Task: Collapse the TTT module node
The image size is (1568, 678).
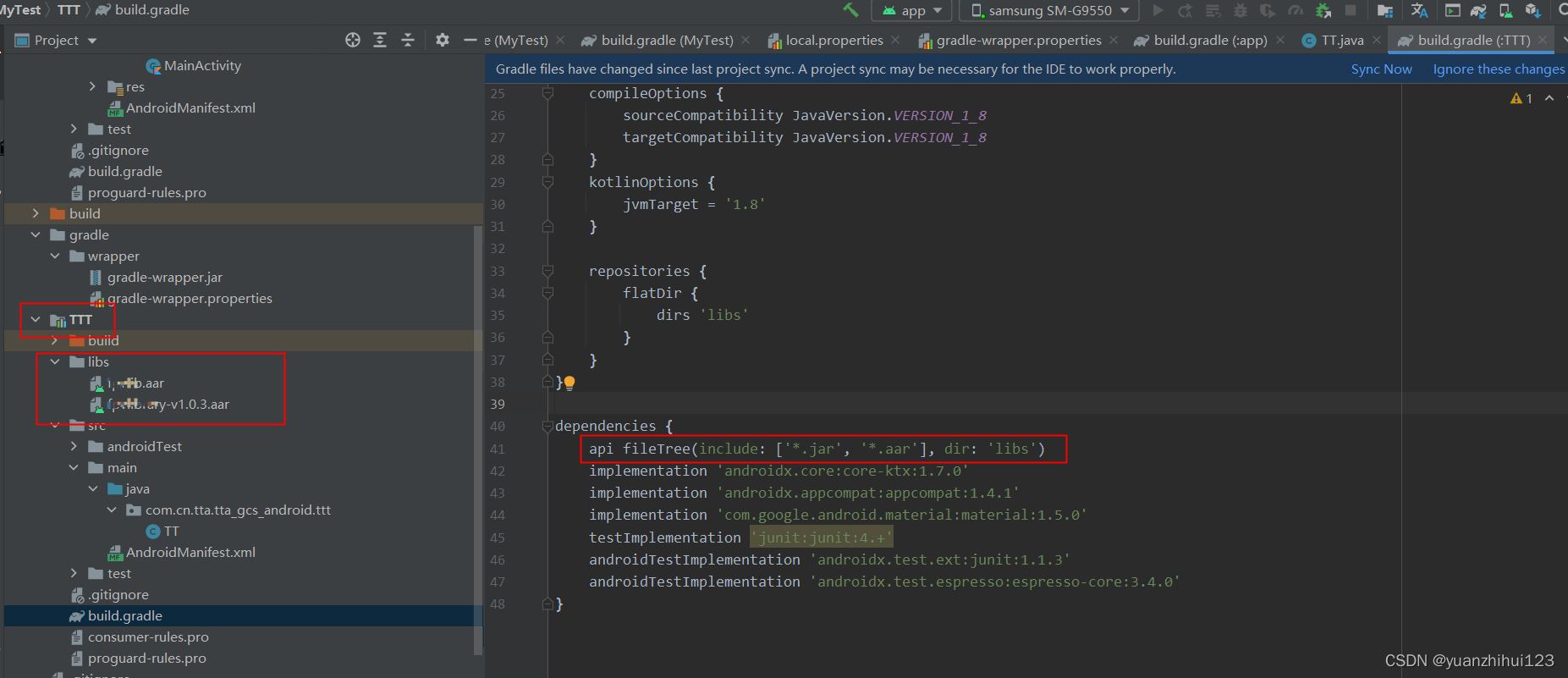Action: click(x=36, y=319)
